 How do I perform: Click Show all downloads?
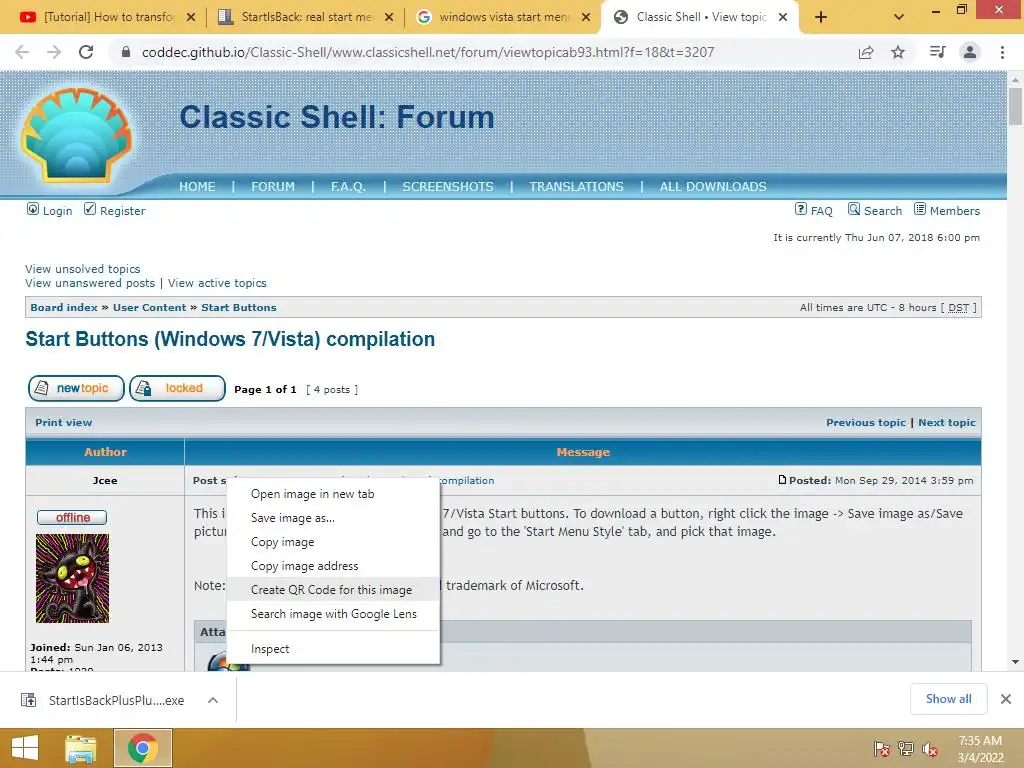[948, 699]
